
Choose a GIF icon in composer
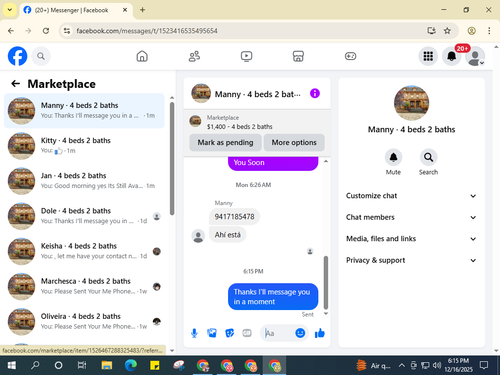(247, 333)
